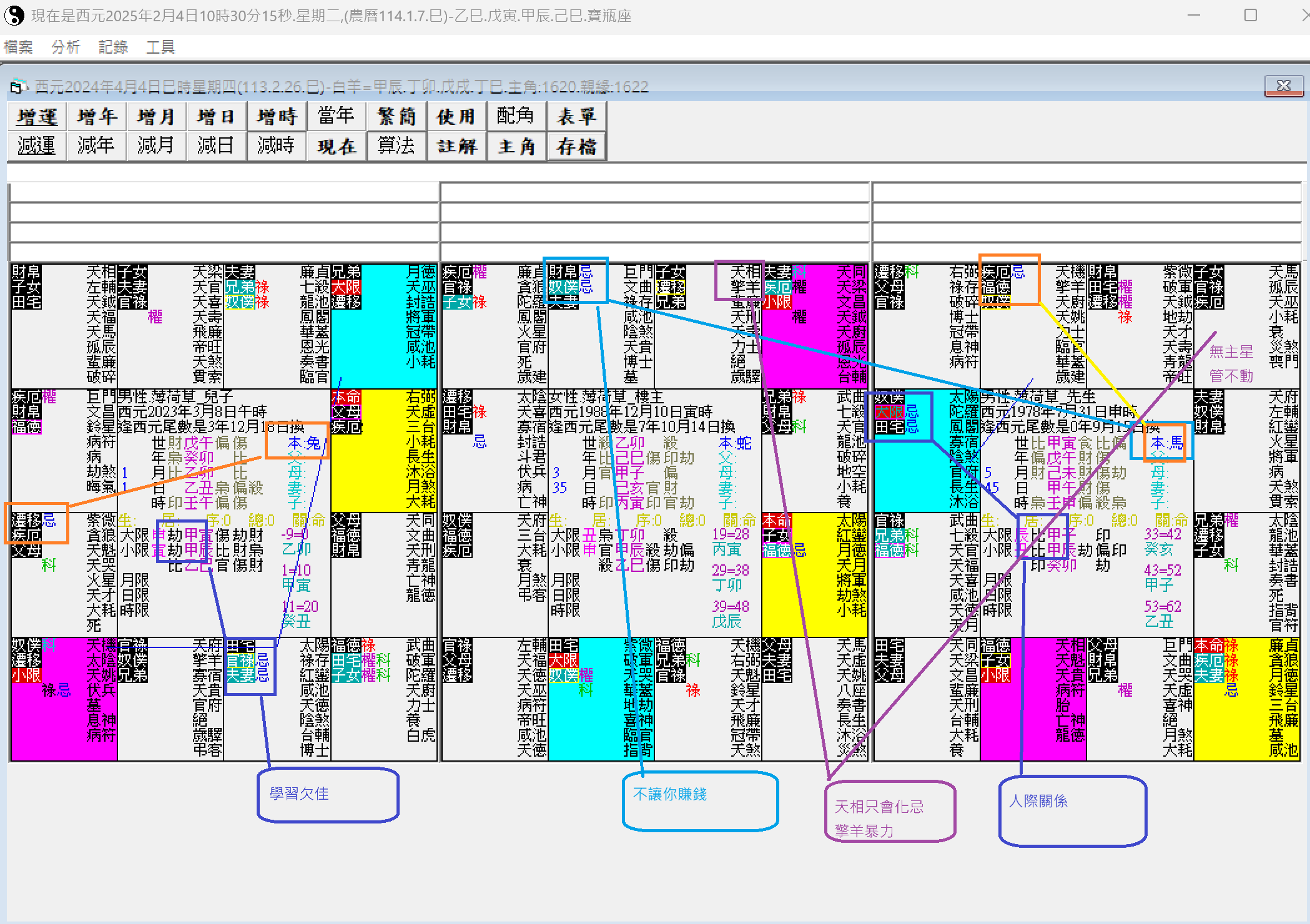Click the 增年 button
Image resolution: width=1310 pixels, height=924 pixels.
[97, 116]
